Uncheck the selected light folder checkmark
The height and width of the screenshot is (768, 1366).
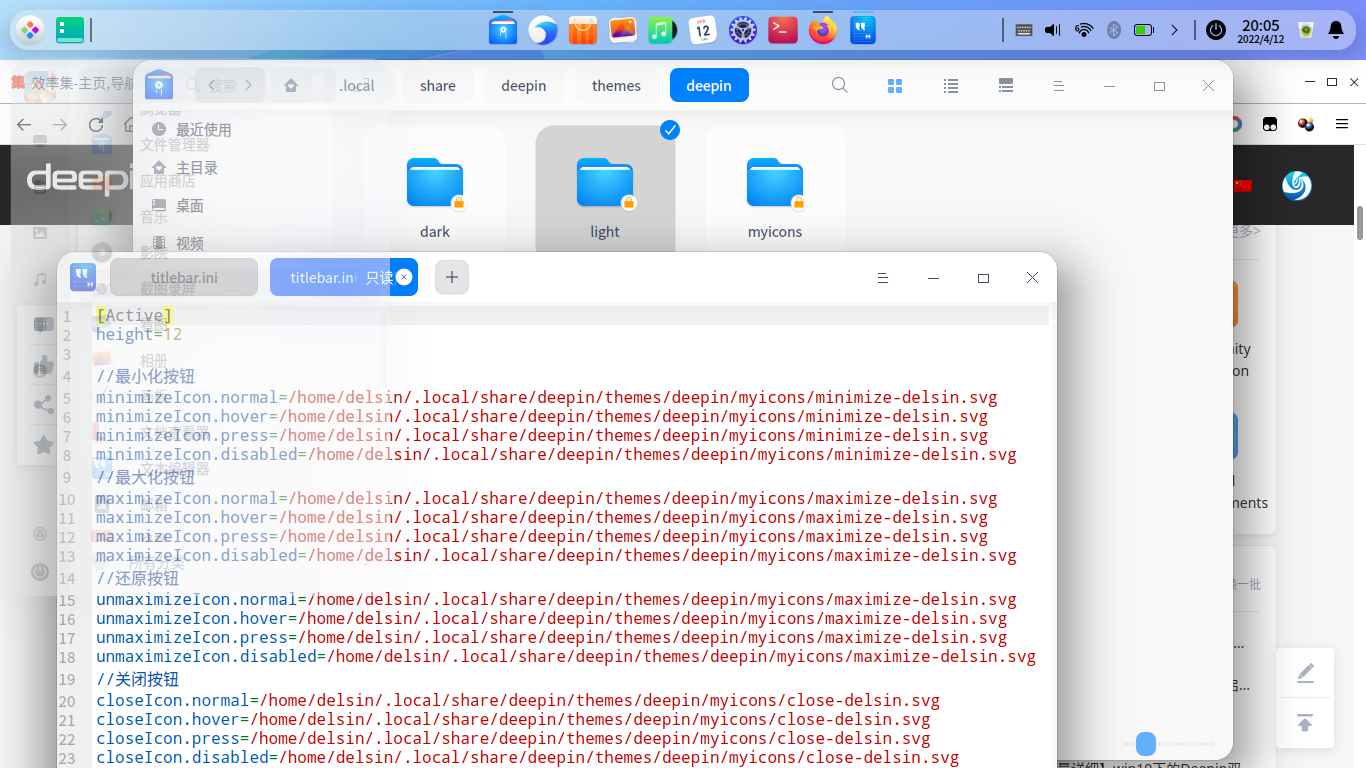670,130
